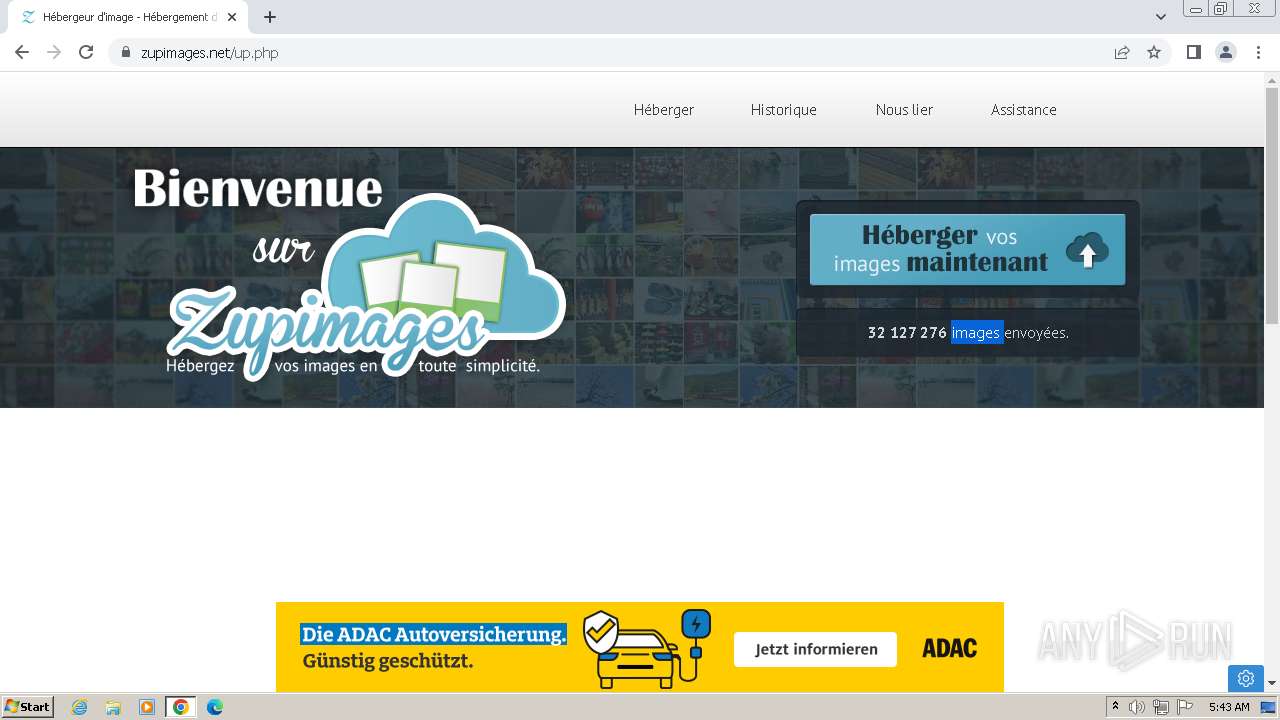Image resolution: width=1280 pixels, height=720 pixels.
Task: Open the Nous lier menu item
Action: click(904, 110)
